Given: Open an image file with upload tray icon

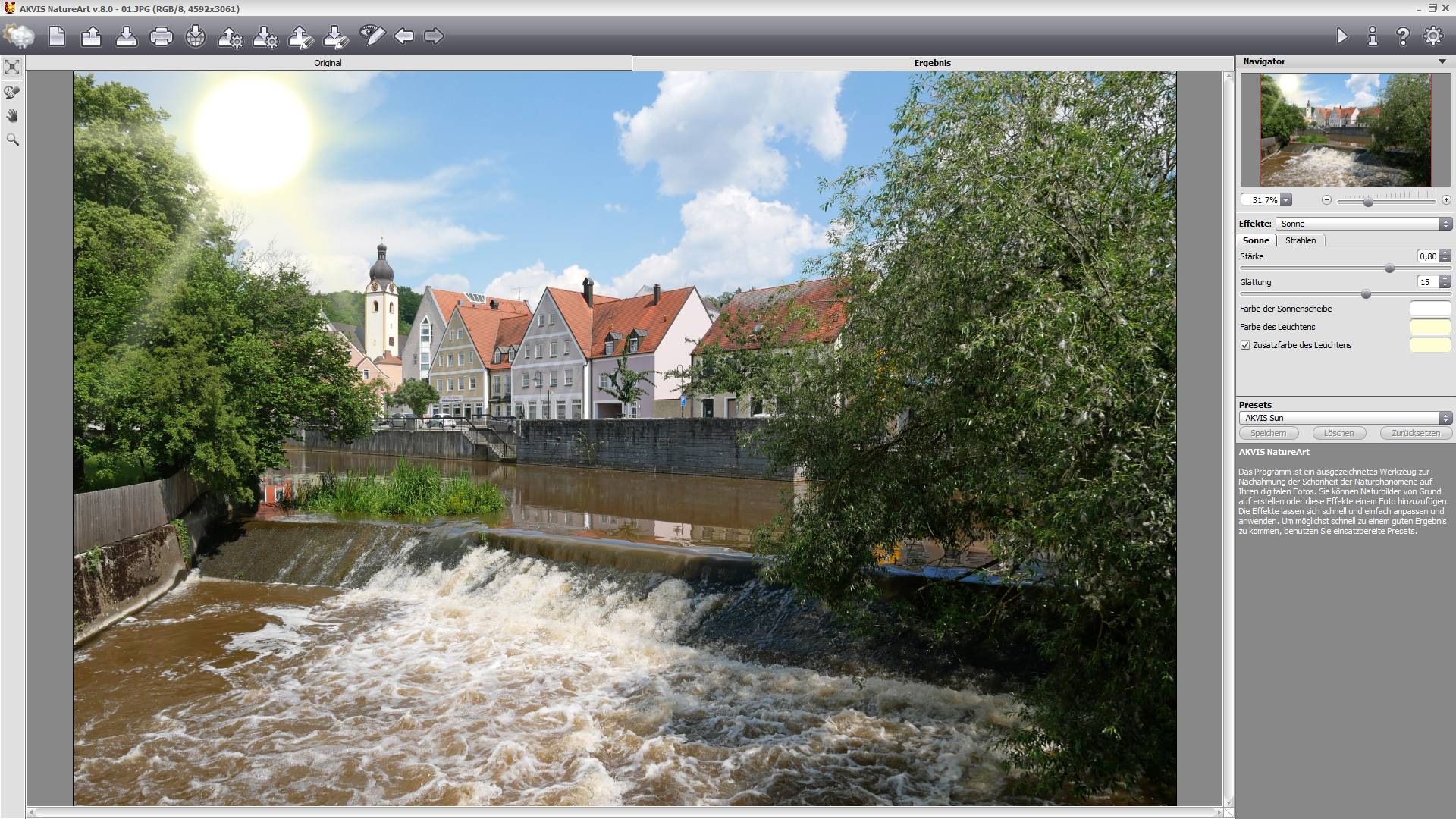Looking at the screenshot, I should 91,36.
